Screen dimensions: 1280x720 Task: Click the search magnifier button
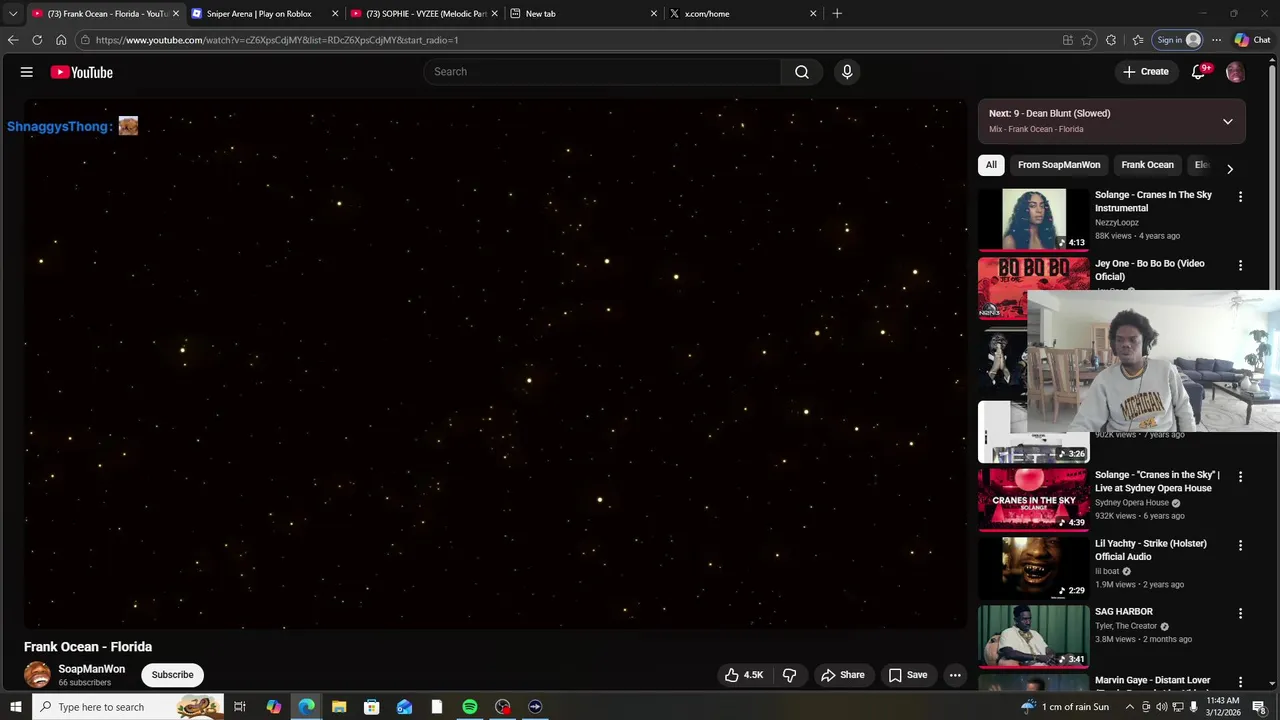point(802,72)
